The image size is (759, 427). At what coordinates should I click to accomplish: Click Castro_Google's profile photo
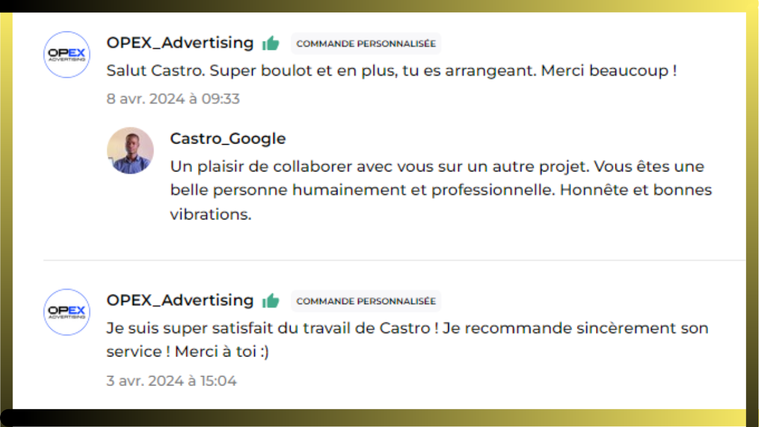130,150
